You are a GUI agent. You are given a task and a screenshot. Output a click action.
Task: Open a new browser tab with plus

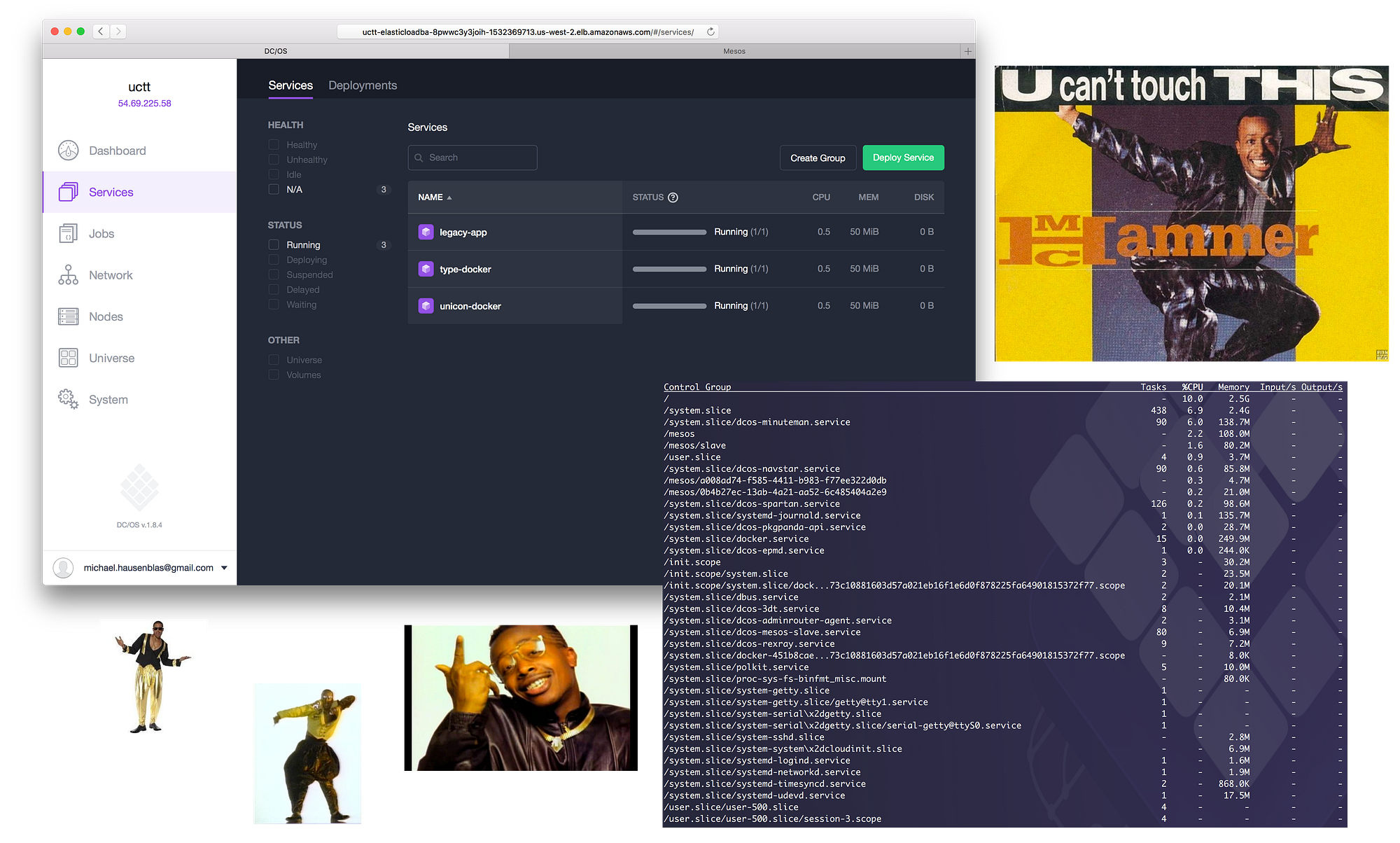coord(967,51)
